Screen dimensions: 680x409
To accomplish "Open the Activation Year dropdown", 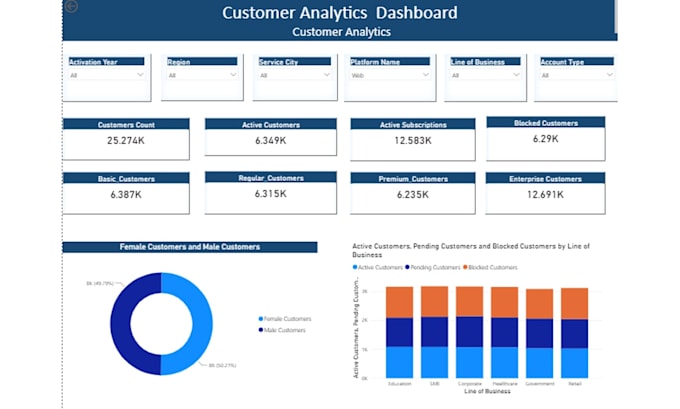I will [x=107, y=75].
